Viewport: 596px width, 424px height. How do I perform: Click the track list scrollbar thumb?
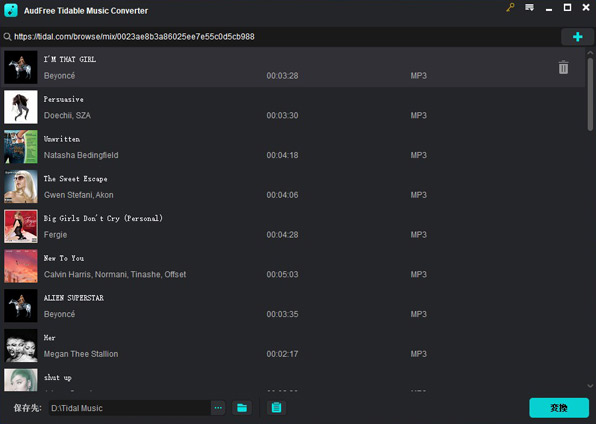click(x=590, y=94)
